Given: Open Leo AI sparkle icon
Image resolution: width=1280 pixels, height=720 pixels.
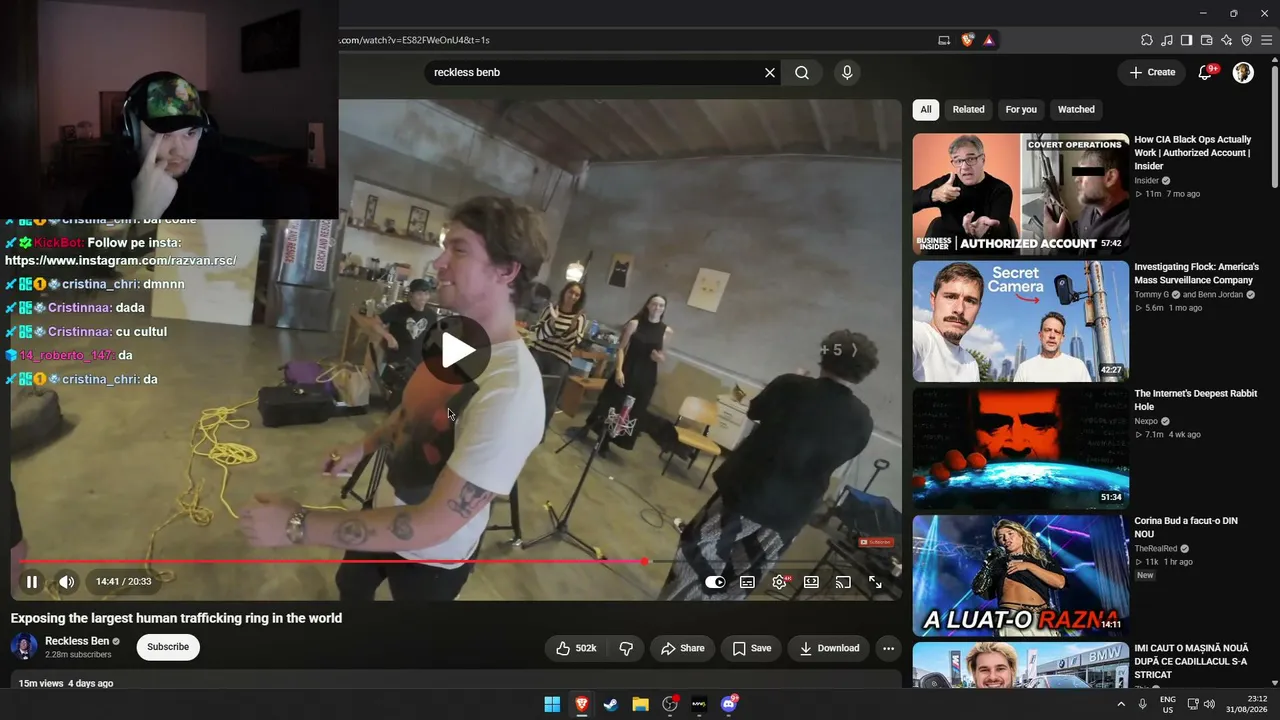Looking at the screenshot, I should [1227, 40].
